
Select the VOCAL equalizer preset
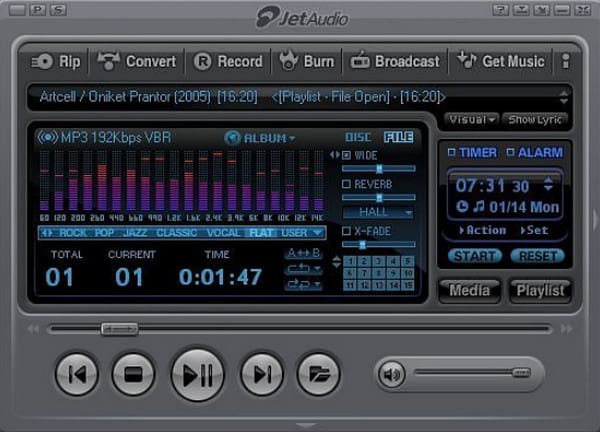(223, 233)
